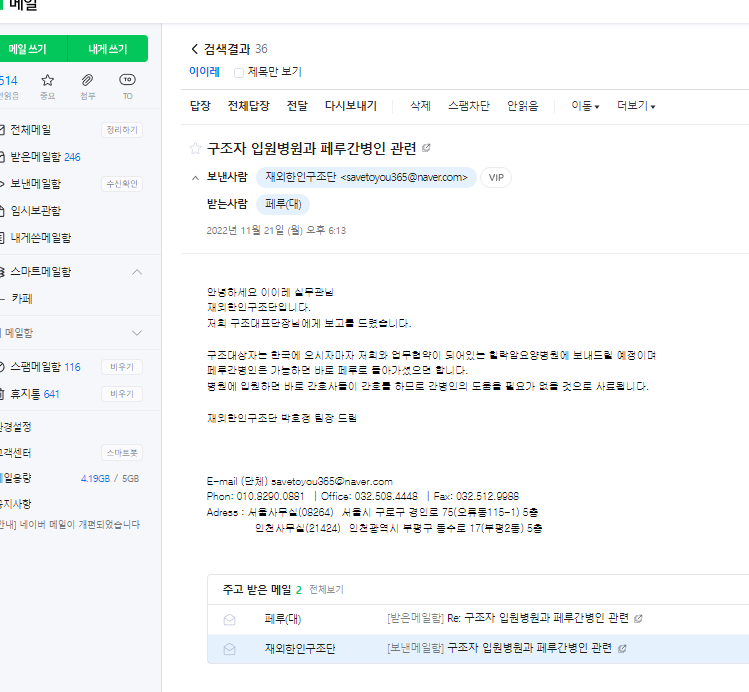Mark mail as 안읽음 unread
Image resolution: width=749 pixels, height=692 pixels.
click(x=523, y=106)
